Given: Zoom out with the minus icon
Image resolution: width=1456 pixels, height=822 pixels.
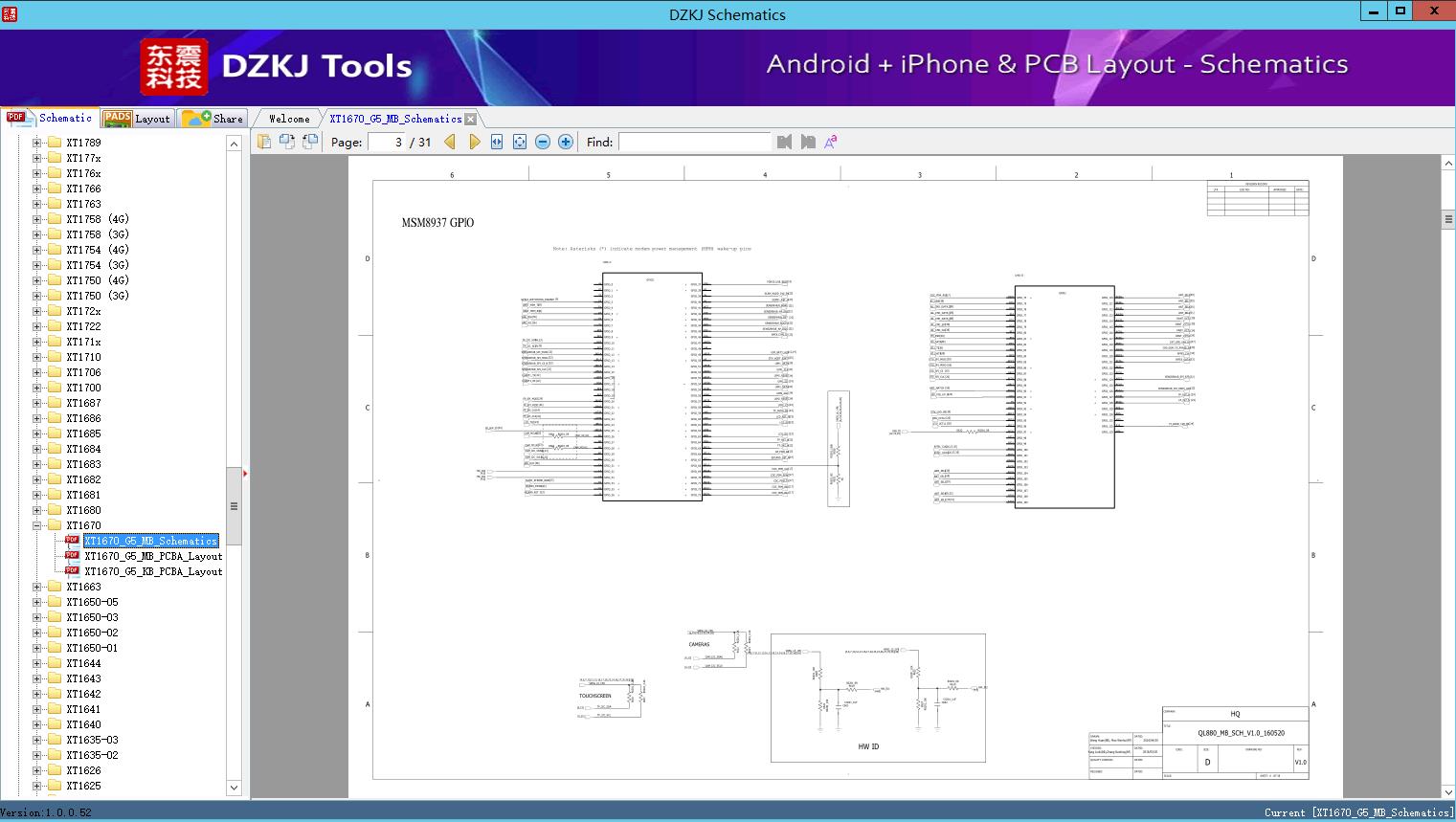Looking at the screenshot, I should (x=543, y=142).
